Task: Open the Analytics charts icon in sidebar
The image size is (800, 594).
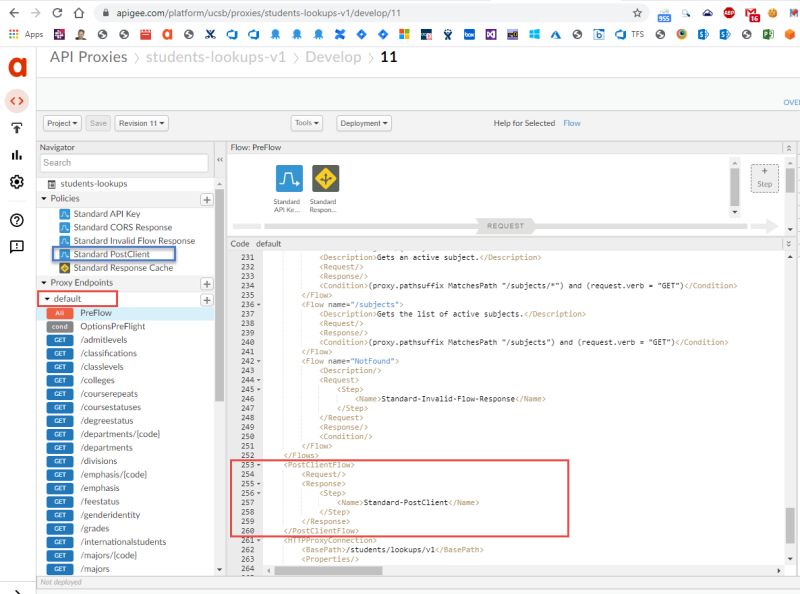Action: 17,155
